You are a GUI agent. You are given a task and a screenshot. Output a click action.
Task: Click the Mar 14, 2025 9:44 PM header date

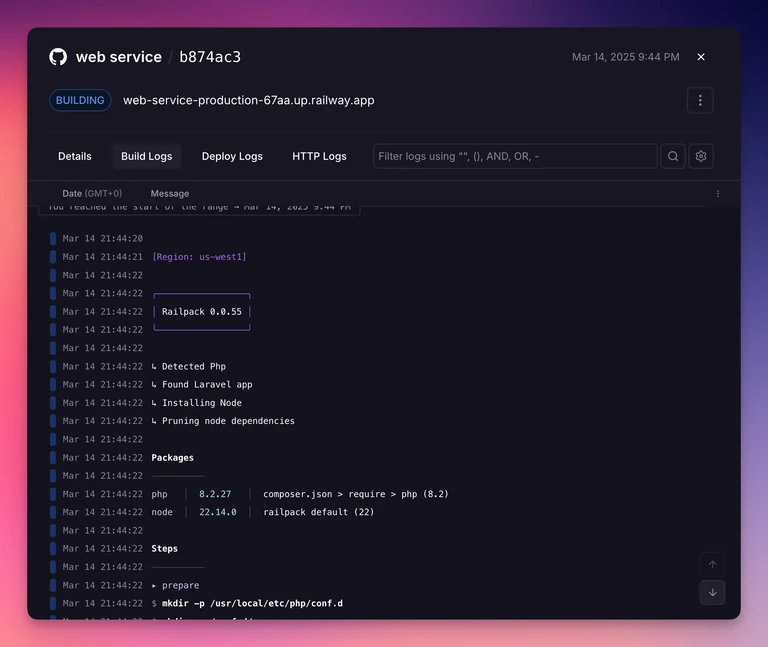(625, 57)
